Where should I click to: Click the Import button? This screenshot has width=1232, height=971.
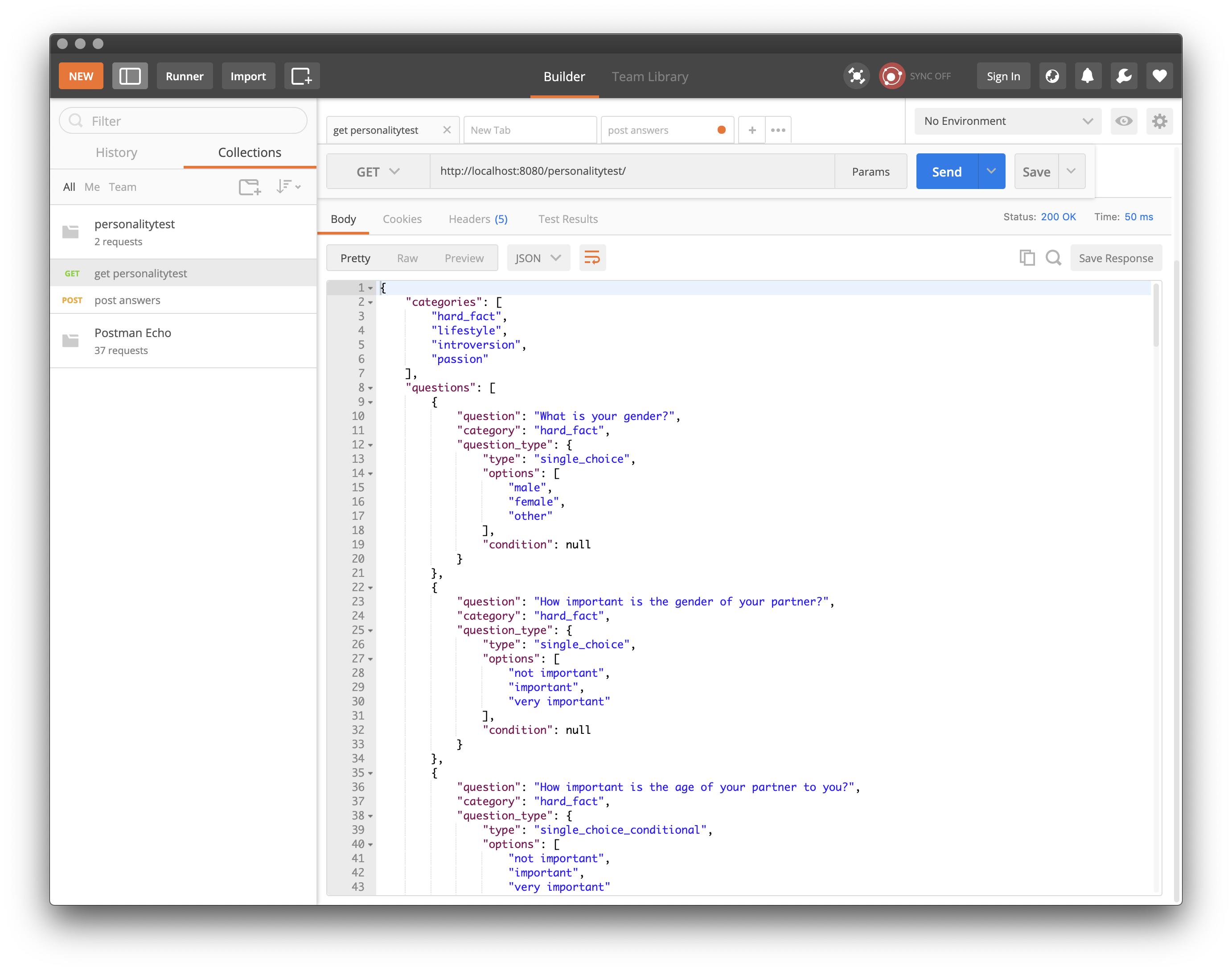(248, 76)
